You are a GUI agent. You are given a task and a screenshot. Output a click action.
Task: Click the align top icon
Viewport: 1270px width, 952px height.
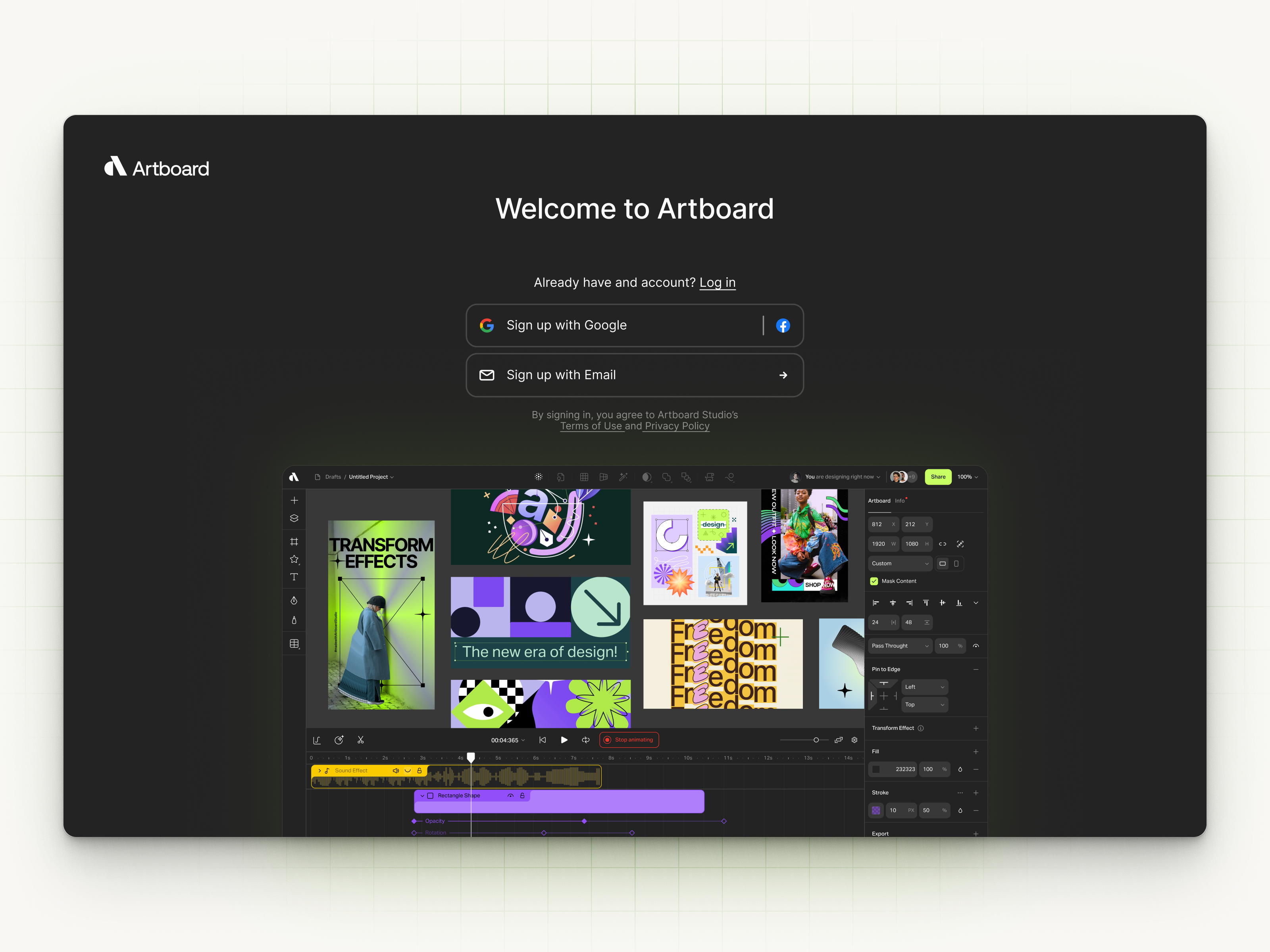click(926, 603)
